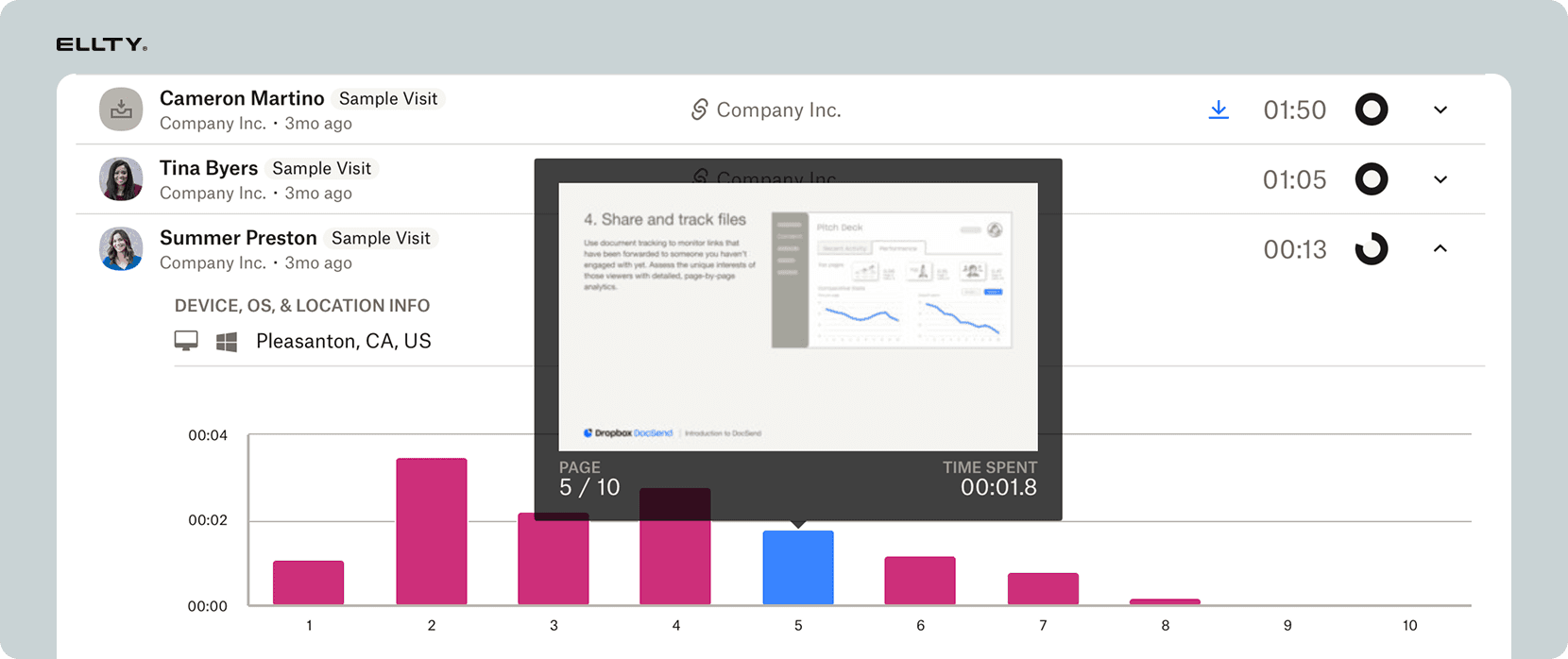Click the x-axis label 9
This screenshot has width=1568, height=659.
(x=1287, y=625)
